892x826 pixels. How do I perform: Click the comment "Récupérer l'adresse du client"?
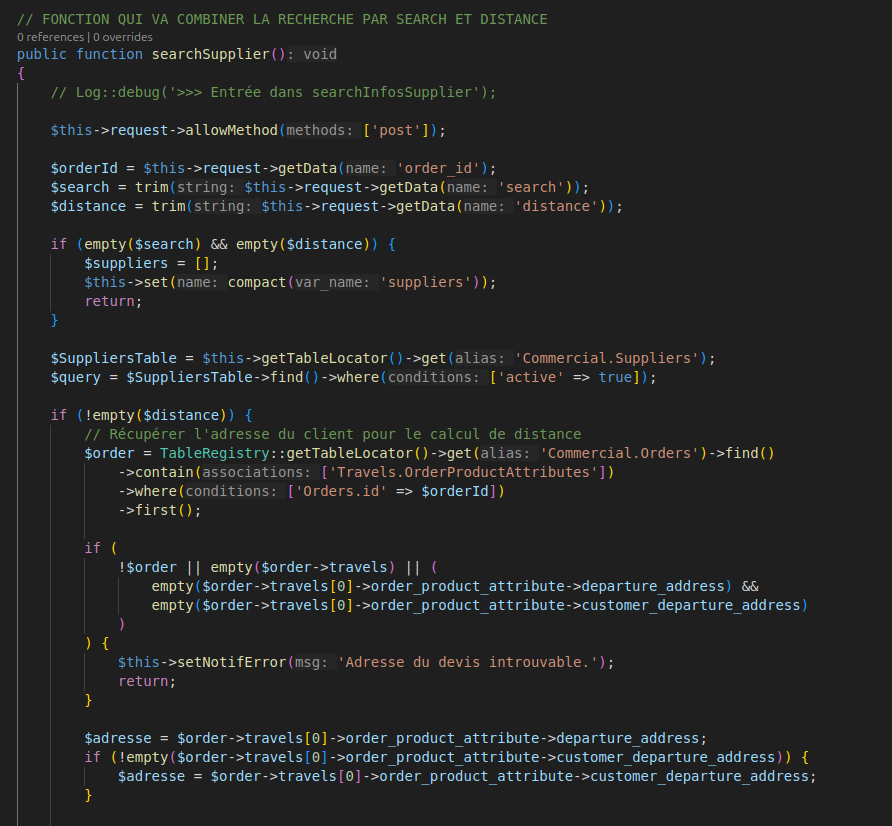pyautogui.click(x=332, y=434)
